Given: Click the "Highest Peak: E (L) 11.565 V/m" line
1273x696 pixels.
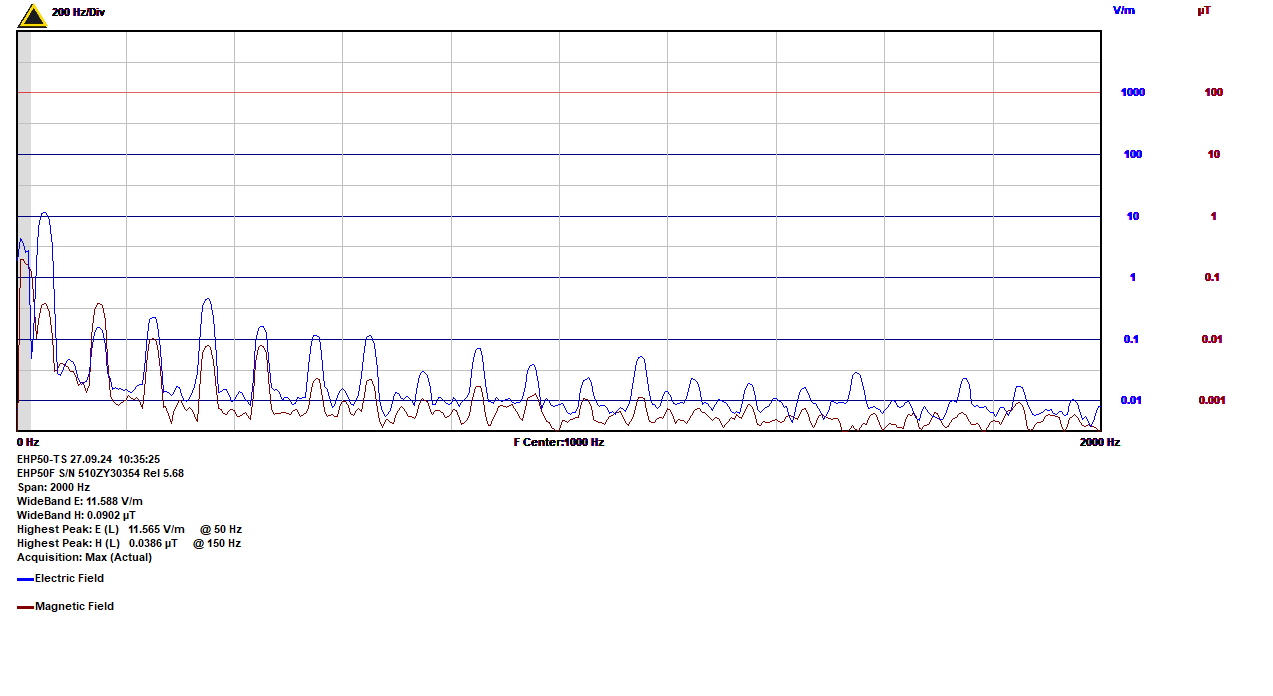Looking at the screenshot, I should click(x=101, y=529).
